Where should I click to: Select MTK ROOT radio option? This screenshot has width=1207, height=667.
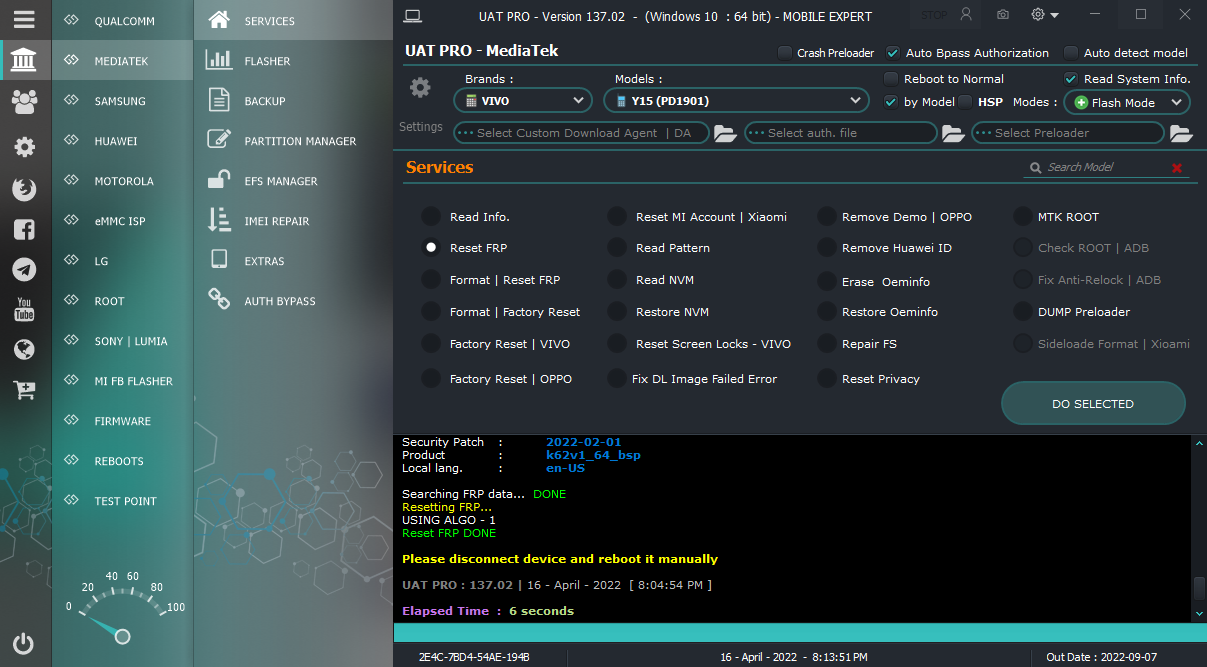1022,216
